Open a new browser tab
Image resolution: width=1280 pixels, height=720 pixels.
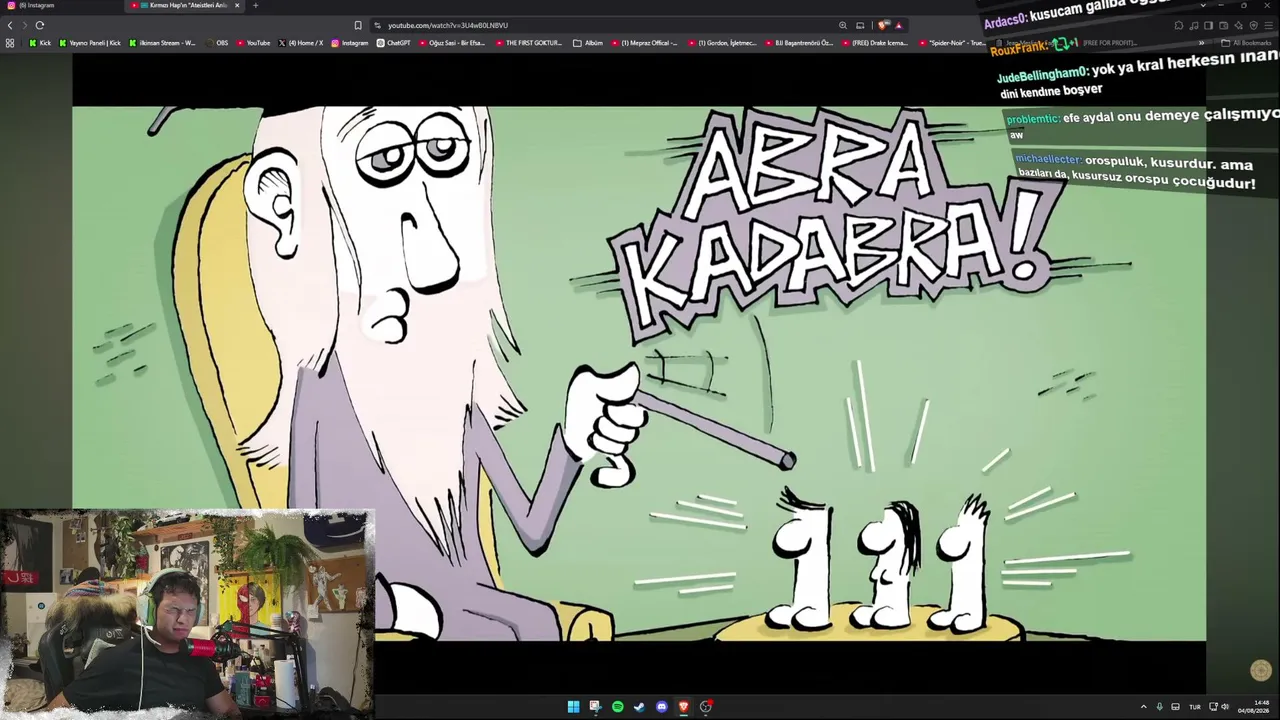pos(255,6)
